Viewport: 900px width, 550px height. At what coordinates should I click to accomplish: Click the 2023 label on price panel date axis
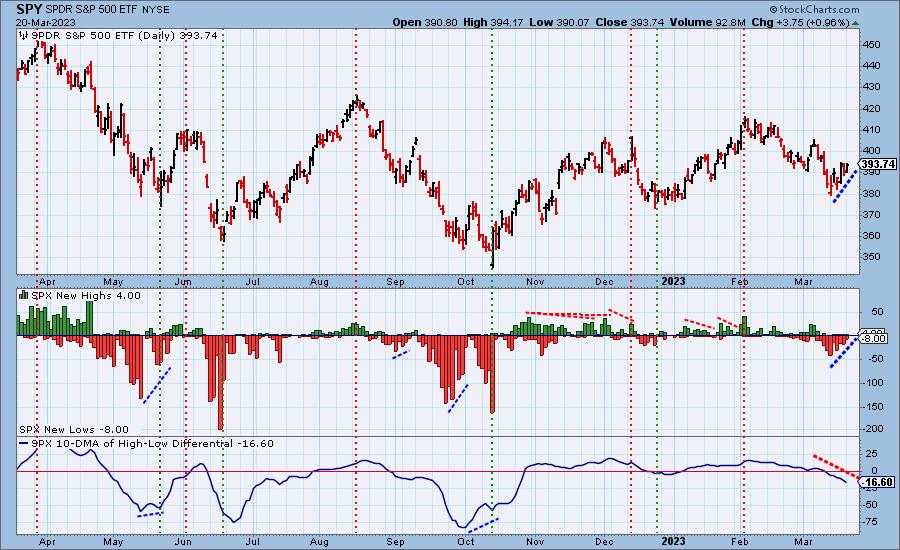coord(673,281)
